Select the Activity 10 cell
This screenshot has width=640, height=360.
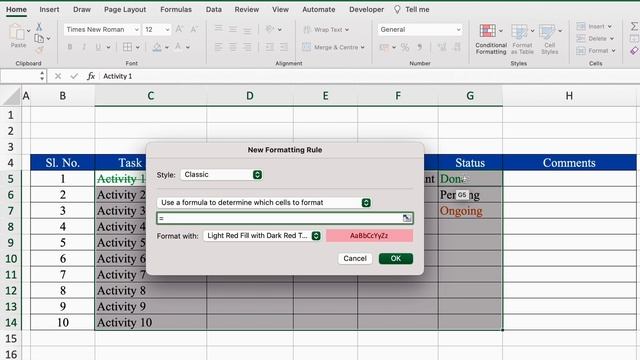[x=151, y=322]
